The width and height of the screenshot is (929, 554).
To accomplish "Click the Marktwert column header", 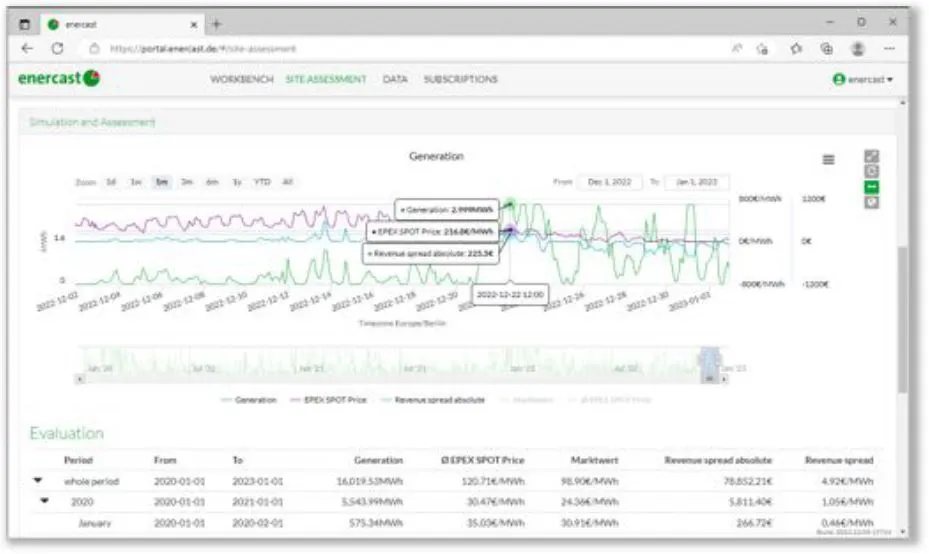I will 594,460.
